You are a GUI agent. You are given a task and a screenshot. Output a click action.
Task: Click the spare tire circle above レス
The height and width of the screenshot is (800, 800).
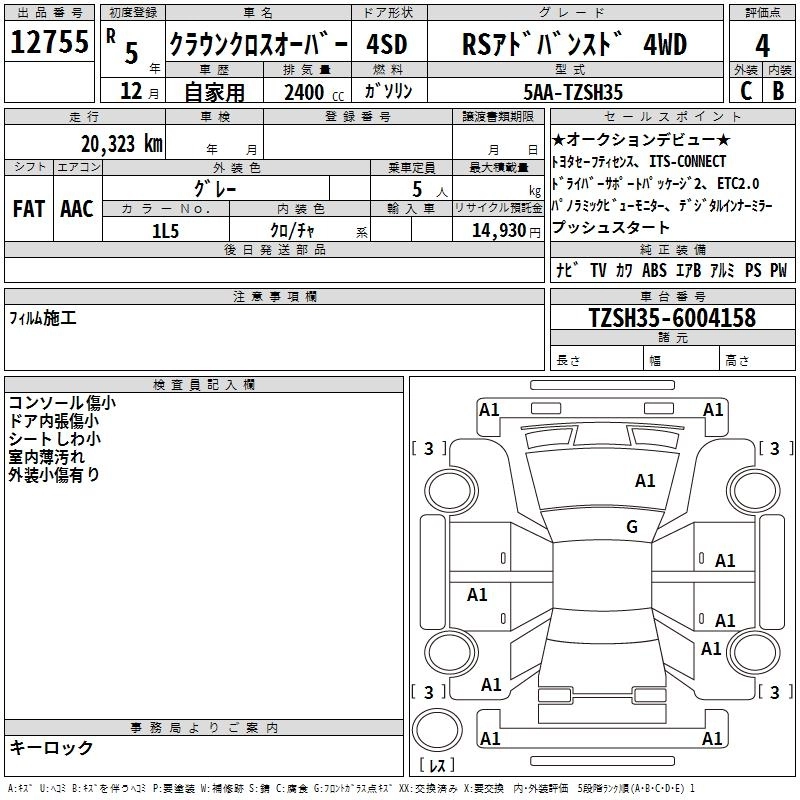click(435, 727)
